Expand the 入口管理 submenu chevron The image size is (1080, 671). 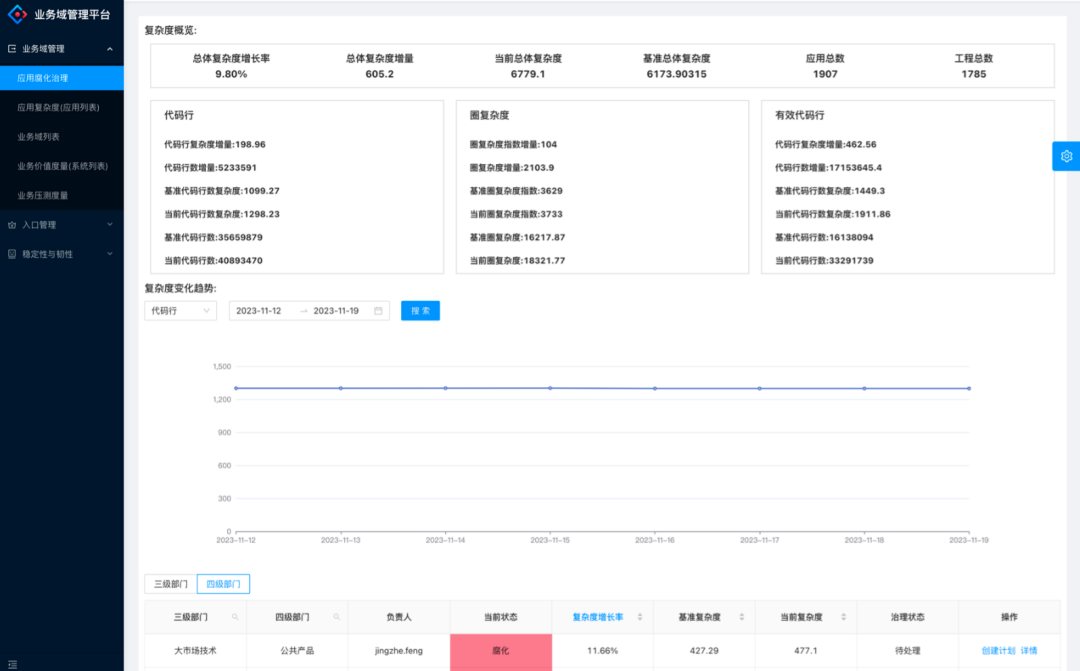click(x=110, y=225)
